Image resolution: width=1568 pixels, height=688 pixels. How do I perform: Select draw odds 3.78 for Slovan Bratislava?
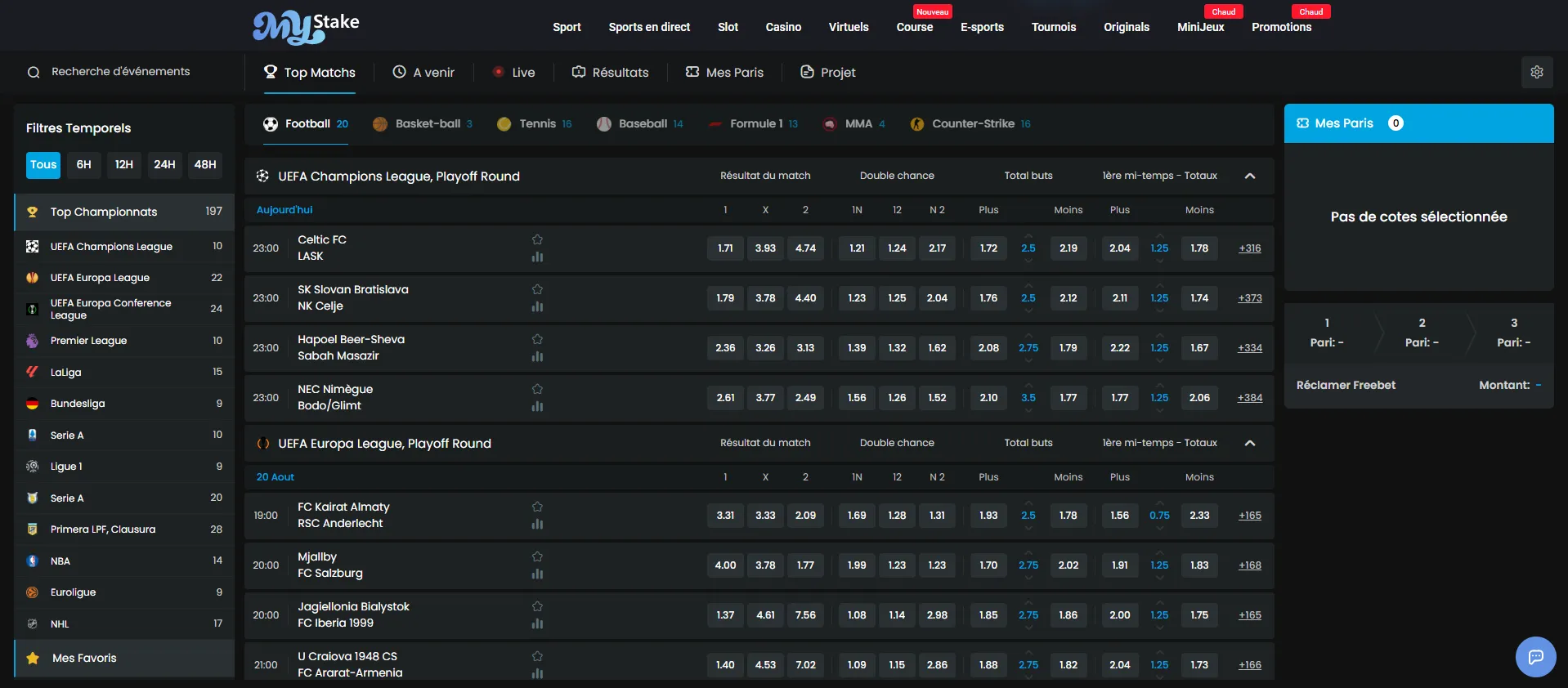(765, 298)
